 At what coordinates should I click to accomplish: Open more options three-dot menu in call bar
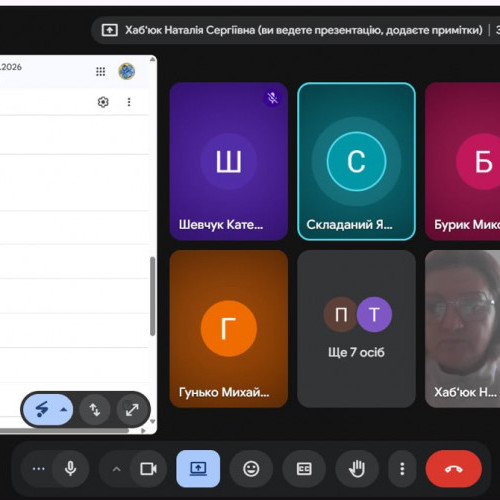402,469
